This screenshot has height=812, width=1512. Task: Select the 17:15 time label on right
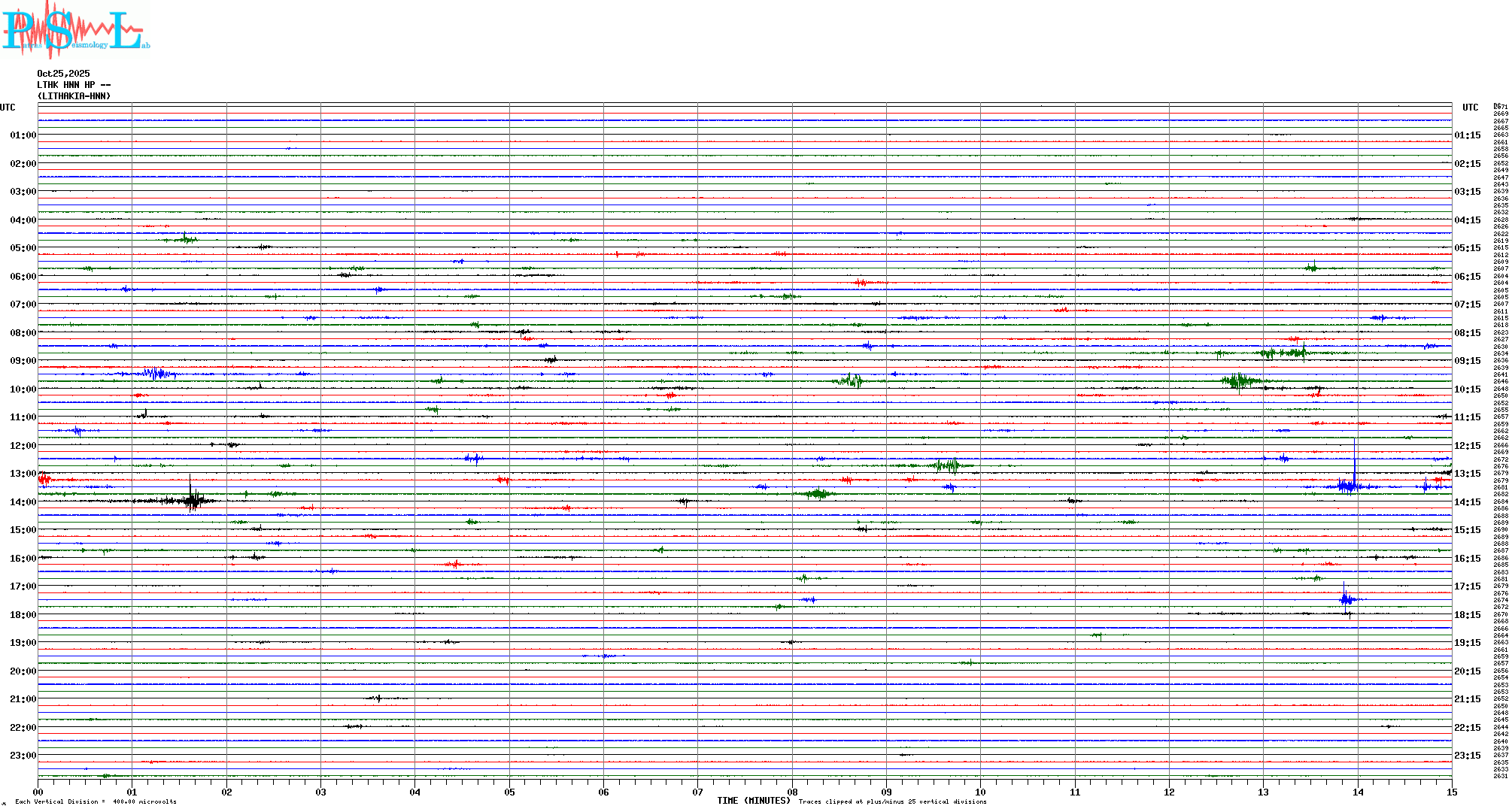click(x=1467, y=586)
